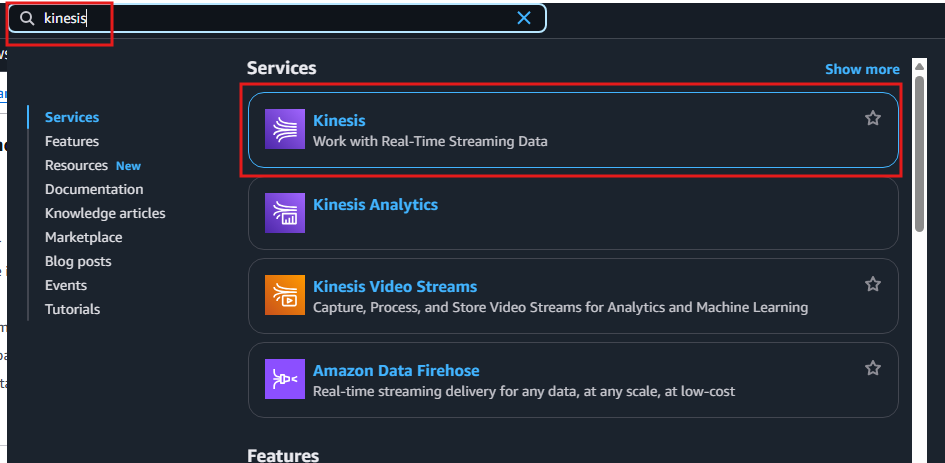
Task: Star the Kinesis Video Streams service
Action: [873, 284]
